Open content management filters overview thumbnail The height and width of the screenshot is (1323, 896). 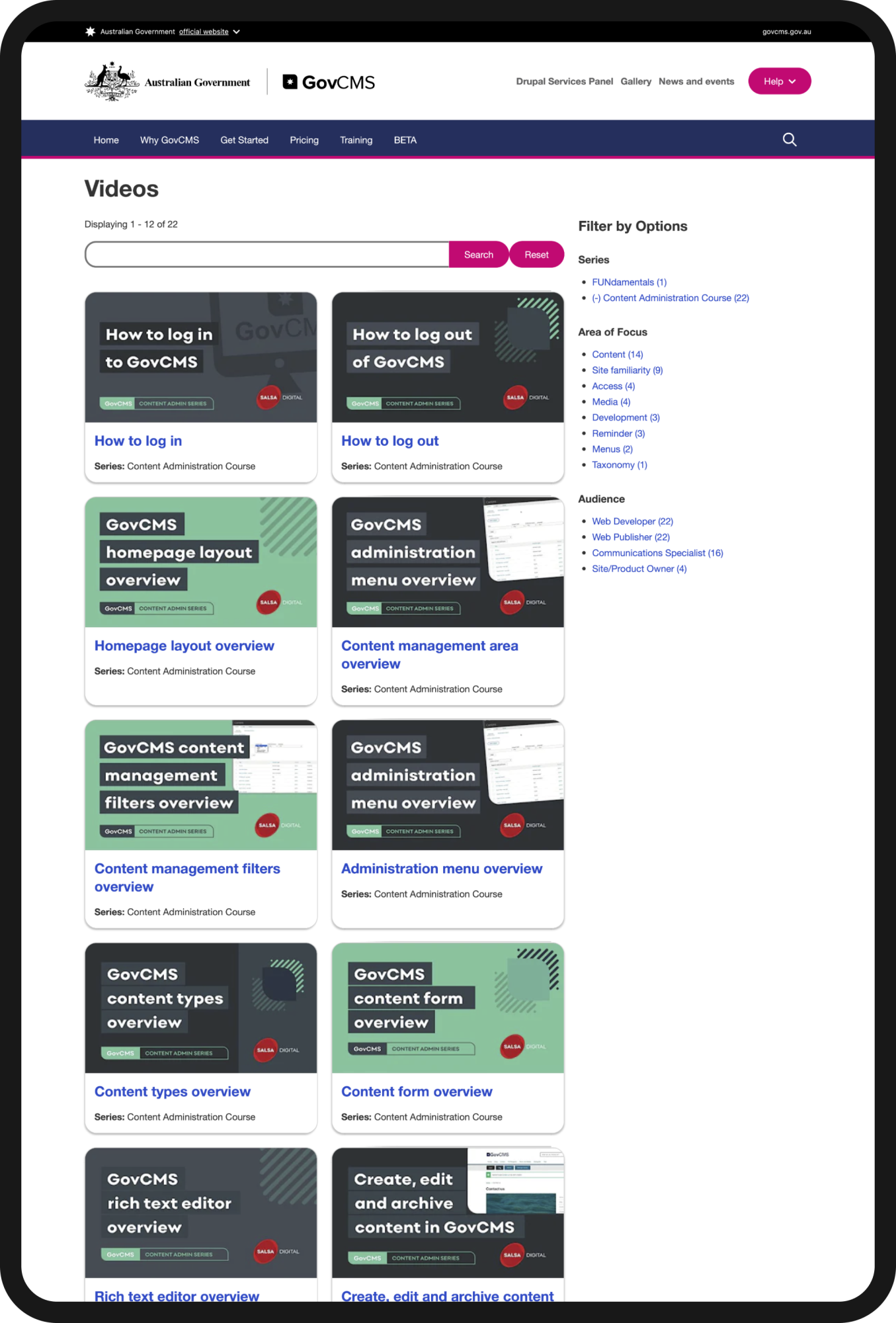coord(201,785)
